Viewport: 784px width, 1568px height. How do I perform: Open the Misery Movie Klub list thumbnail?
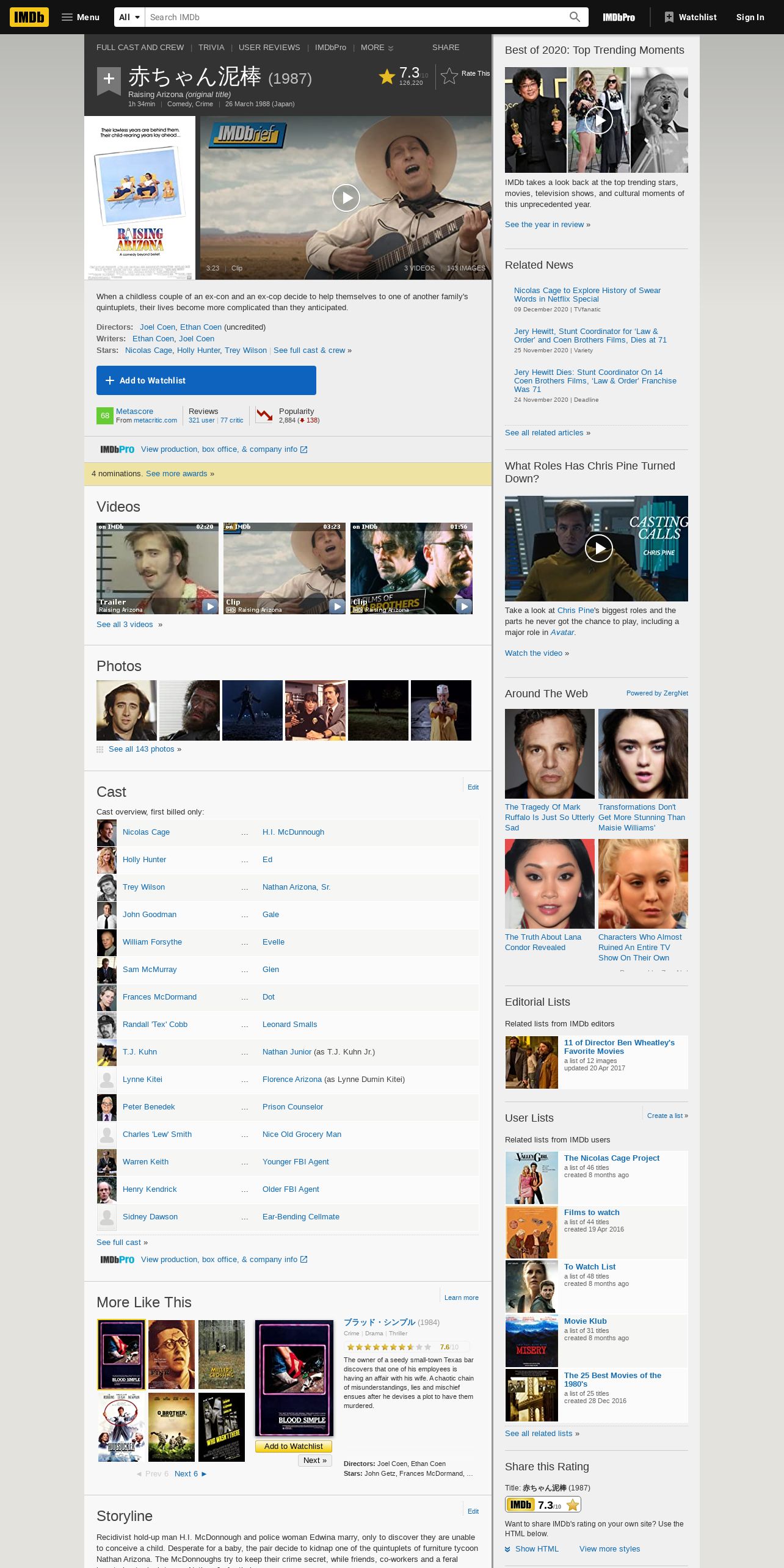pos(532,1341)
